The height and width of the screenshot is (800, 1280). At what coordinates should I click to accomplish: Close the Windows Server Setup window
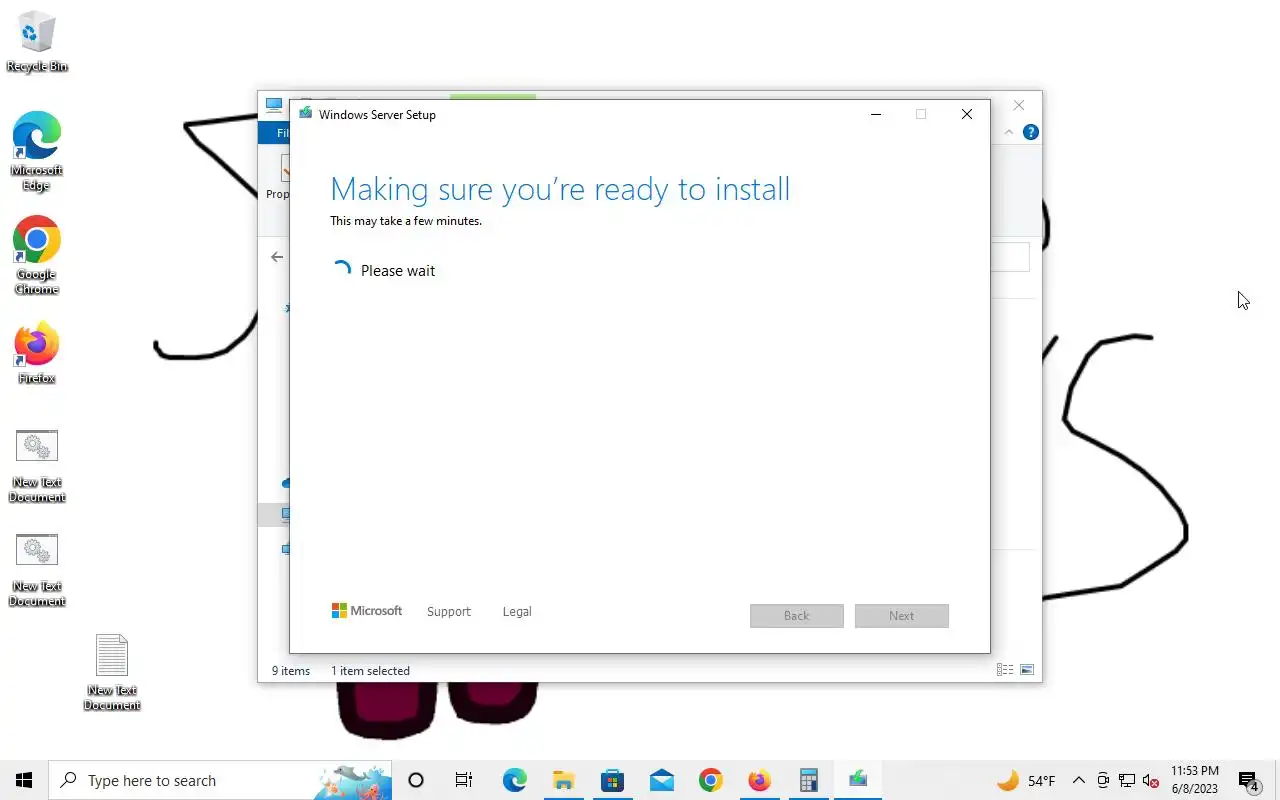(966, 114)
